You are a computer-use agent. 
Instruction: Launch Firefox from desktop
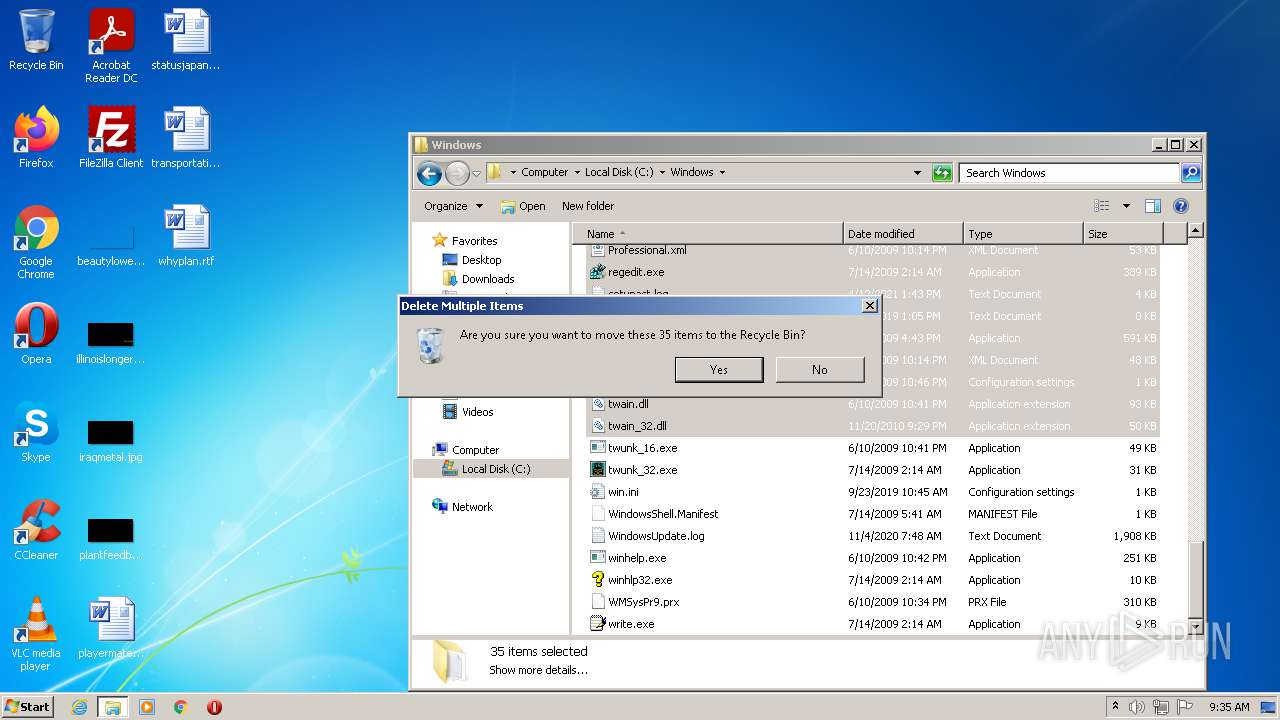(36, 137)
